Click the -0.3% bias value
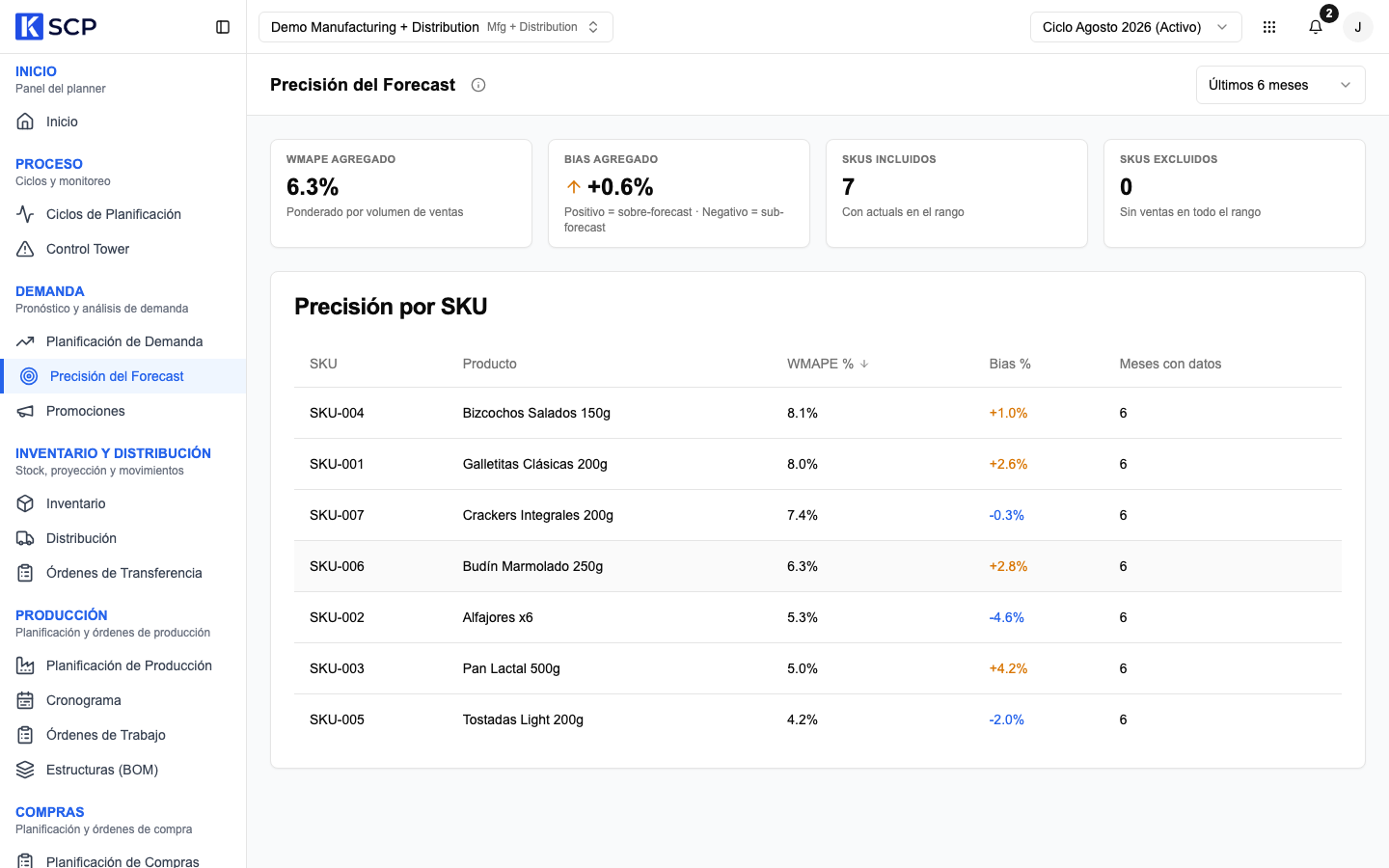Image resolution: width=1389 pixels, height=868 pixels. [1007, 515]
